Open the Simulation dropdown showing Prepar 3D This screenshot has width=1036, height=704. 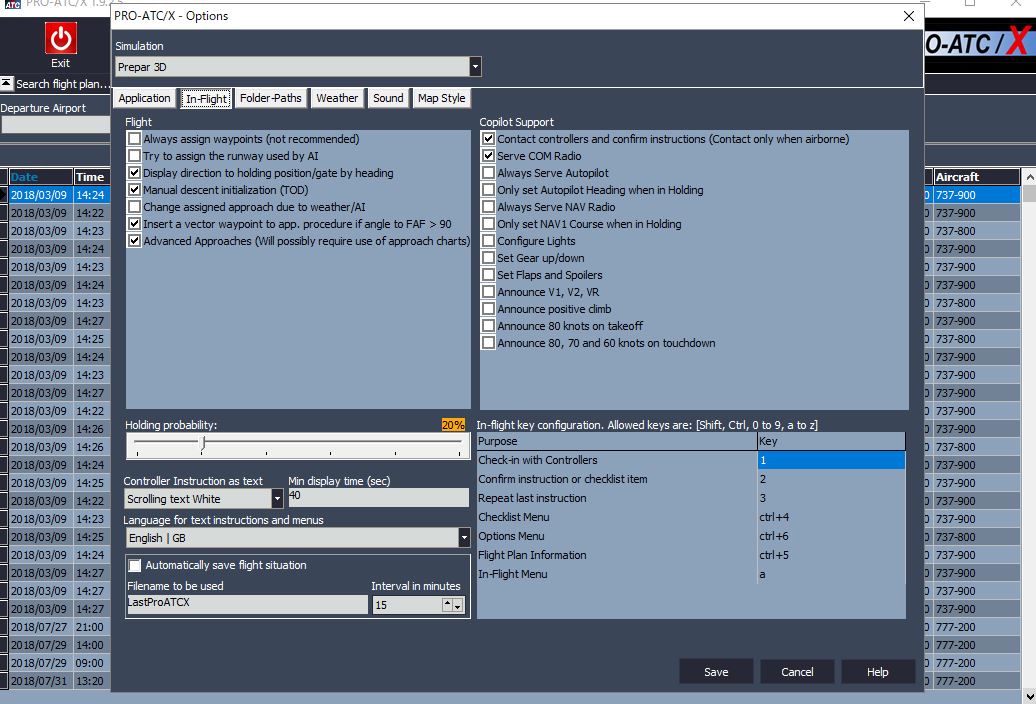coord(475,67)
